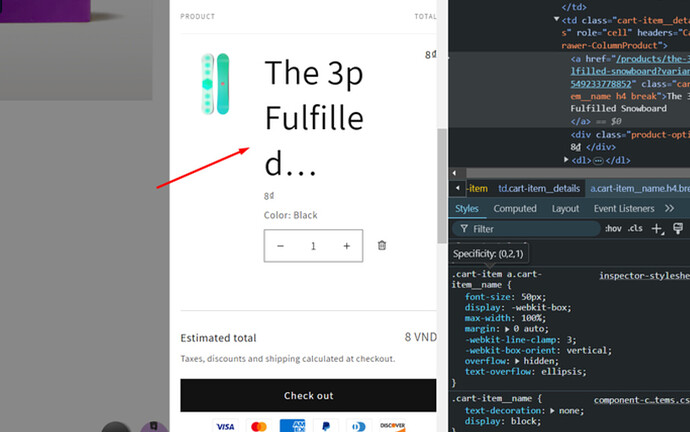The width and height of the screenshot is (690, 432).
Task: Click the breadcrumb scroll-left arrow
Action: tap(458, 188)
